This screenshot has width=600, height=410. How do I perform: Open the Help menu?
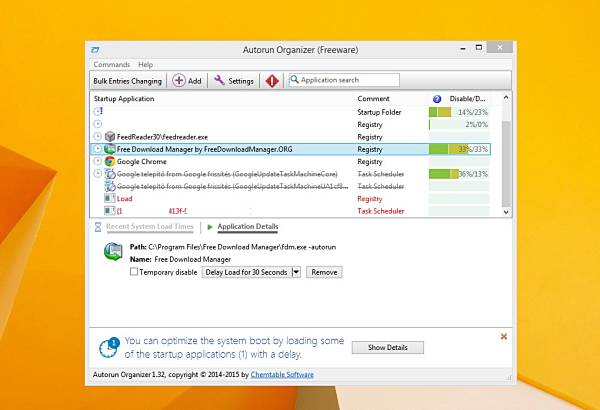pyautogui.click(x=145, y=65)
